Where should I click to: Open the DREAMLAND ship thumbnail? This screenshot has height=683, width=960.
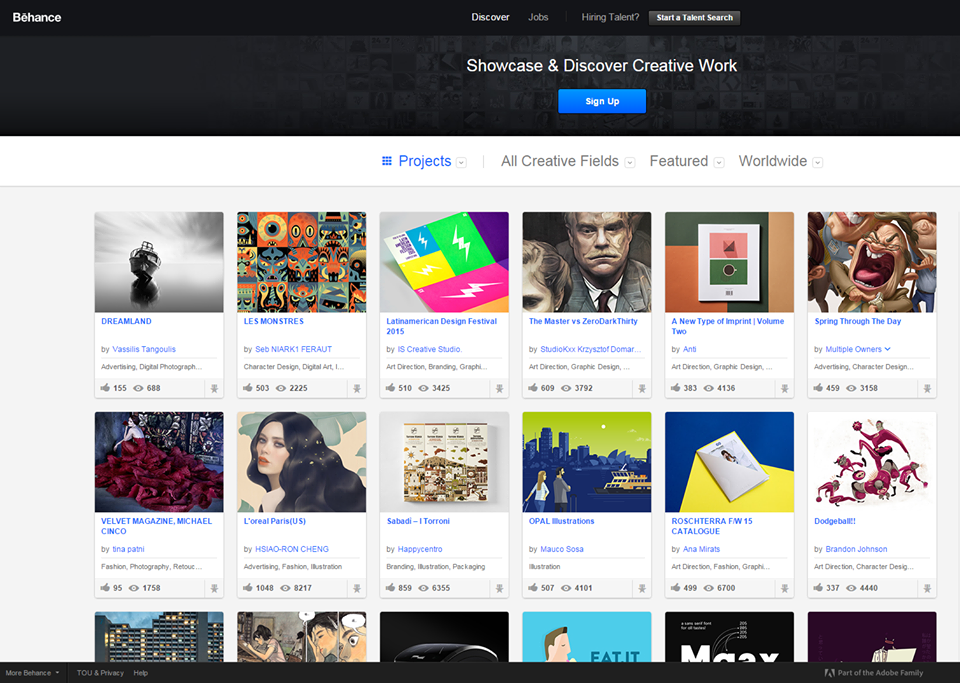pyautogui.click(x=159, y=263)
